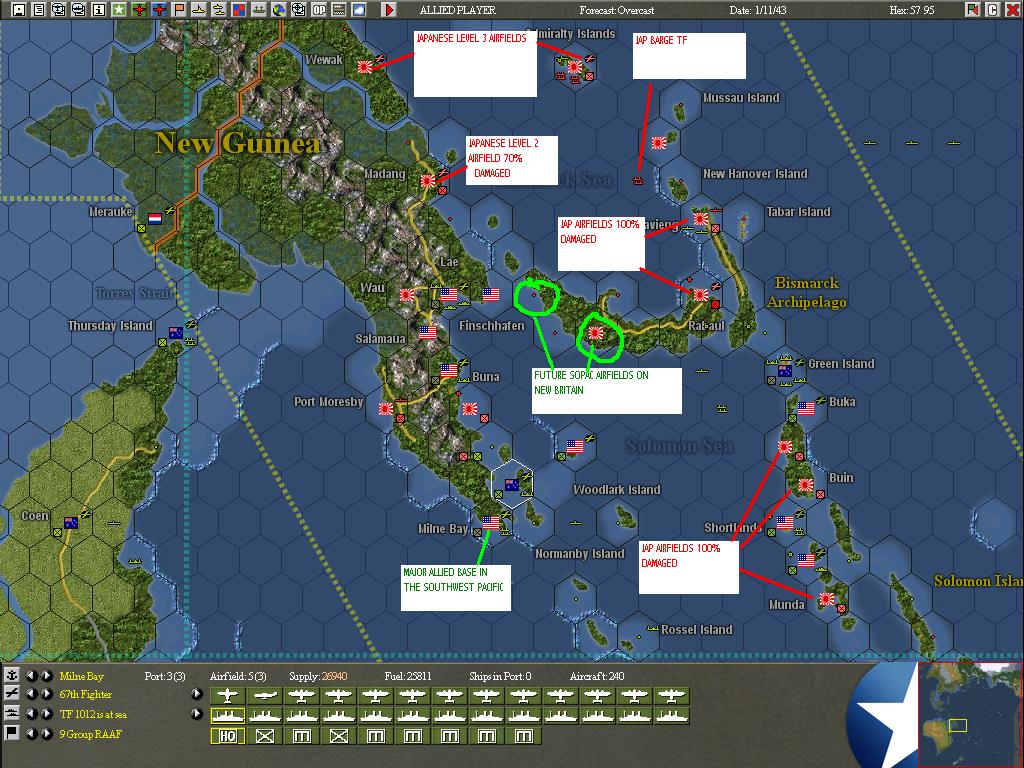1024x768 pixels.
Task: Click the aircraft icon beside 67th Fighter
Action: click(11, 694)
